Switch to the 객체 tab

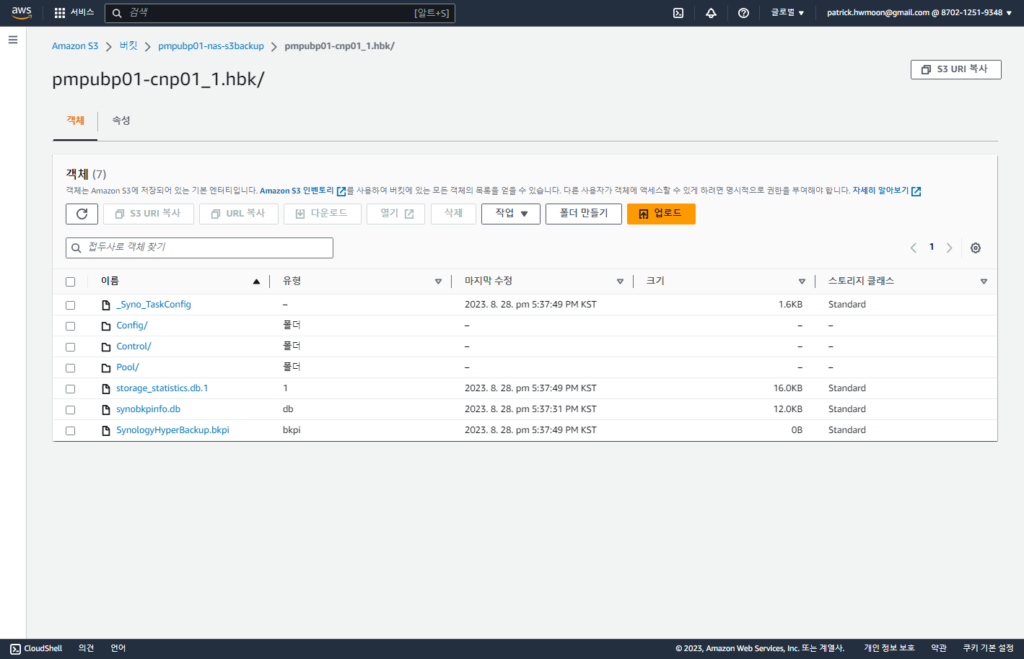[x=75, y=121]
